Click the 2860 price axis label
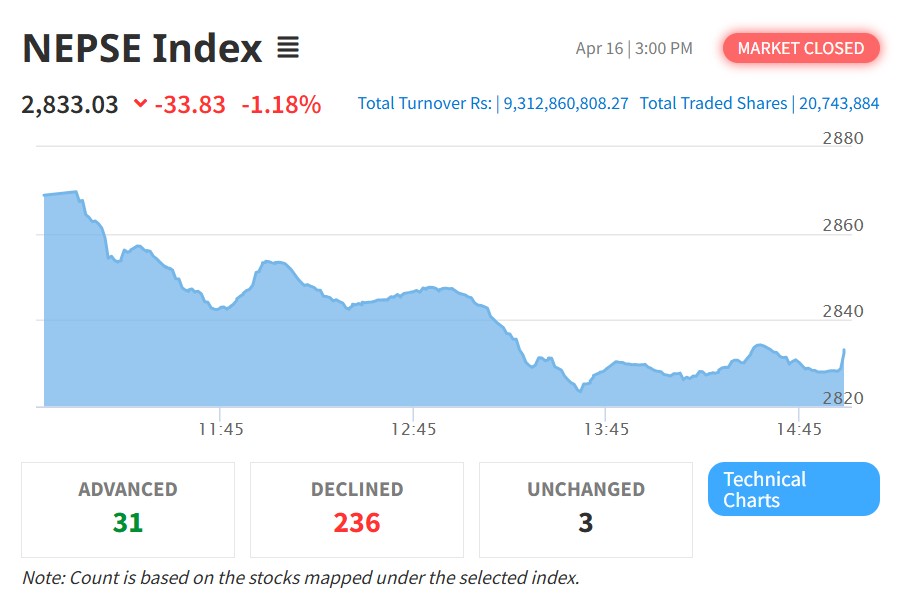The height and width of the screenshot is (616, 900). pyautogui.click(x=842, y=226)
